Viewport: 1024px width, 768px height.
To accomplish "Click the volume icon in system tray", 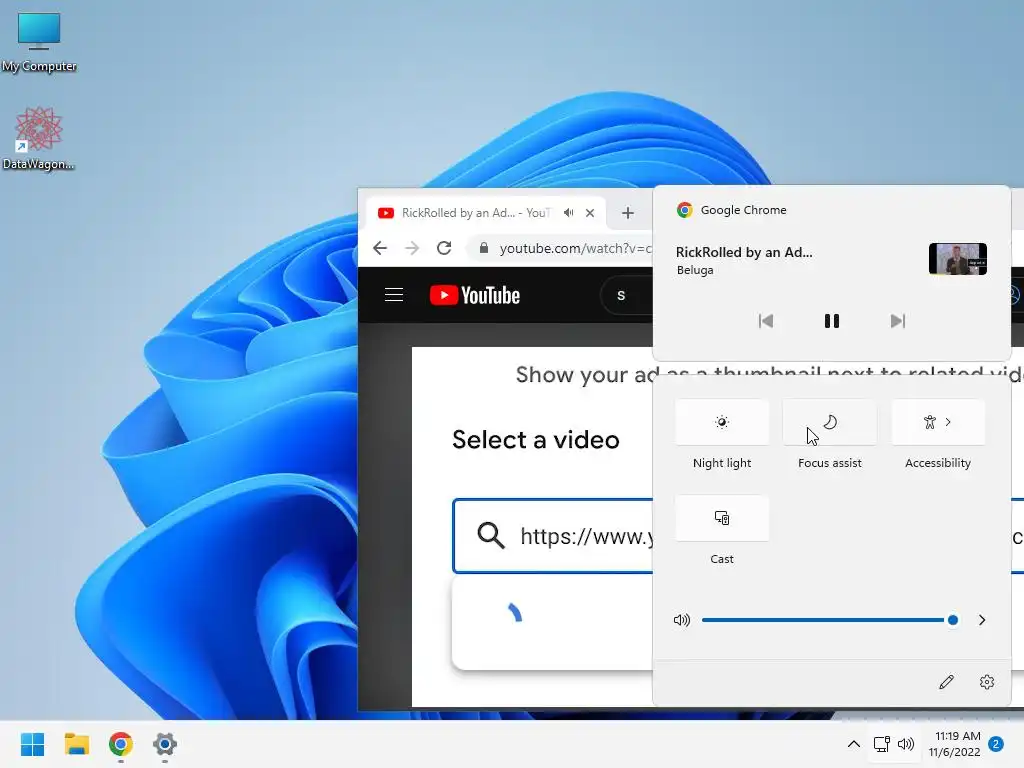I will (x=906, y=744).
